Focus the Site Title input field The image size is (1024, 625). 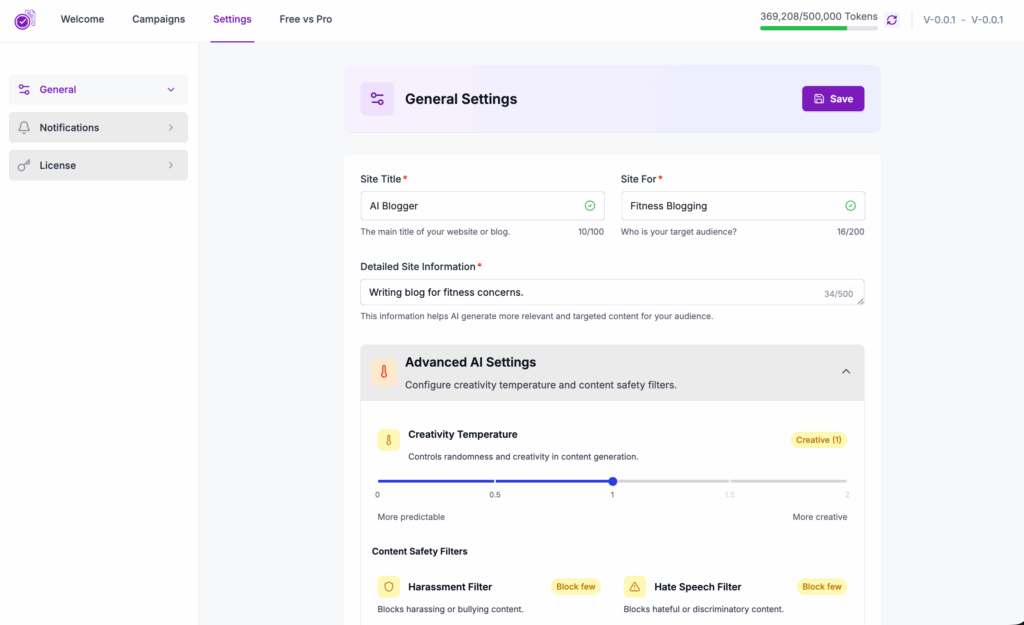coord(482,206)
